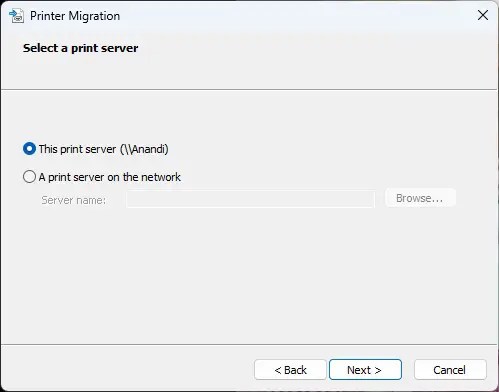Select the This print server radio button

[x=29, y=149]
